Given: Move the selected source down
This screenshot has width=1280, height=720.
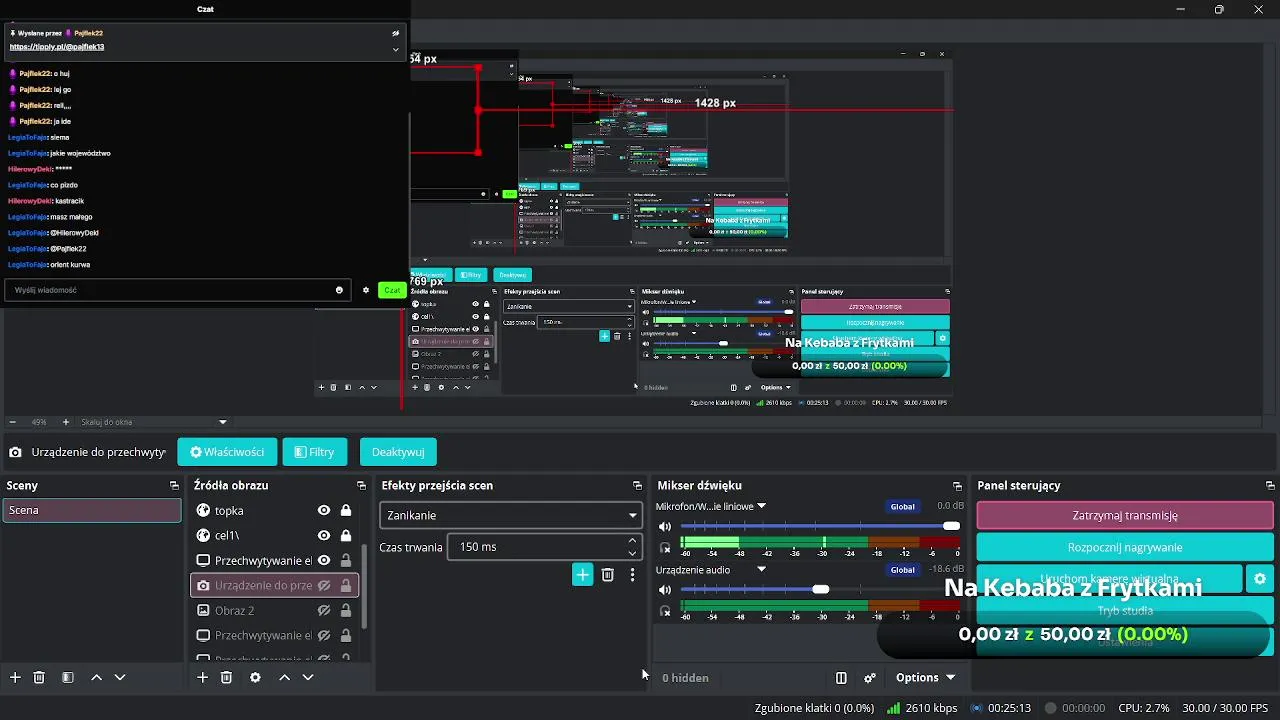Looking at the screenshot, I should (308, 677).
